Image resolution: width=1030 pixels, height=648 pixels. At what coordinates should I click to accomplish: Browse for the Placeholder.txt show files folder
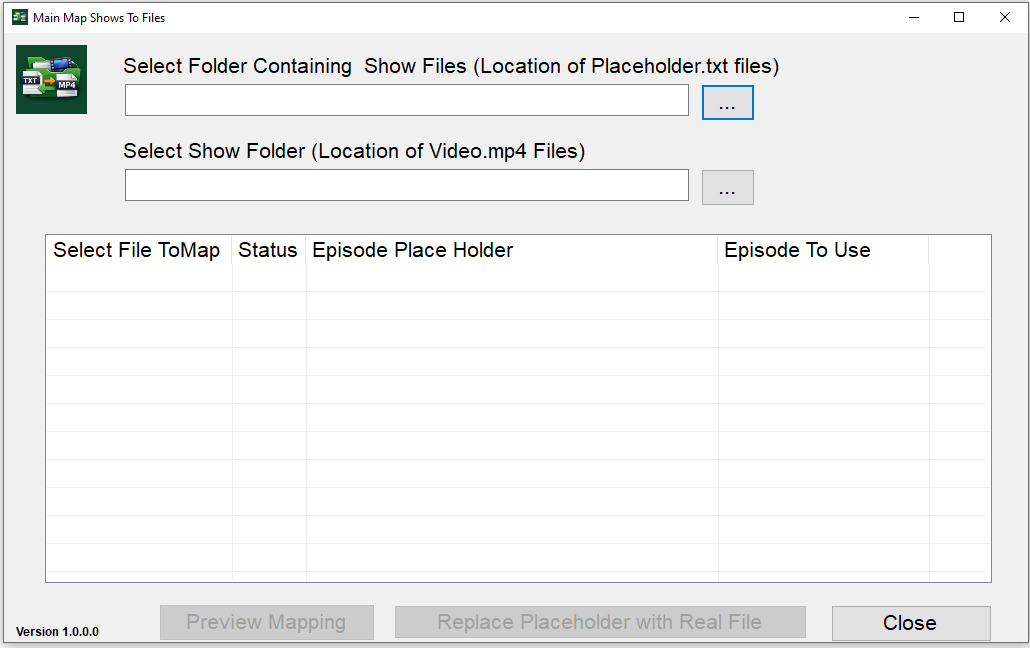tap(727, 103)
